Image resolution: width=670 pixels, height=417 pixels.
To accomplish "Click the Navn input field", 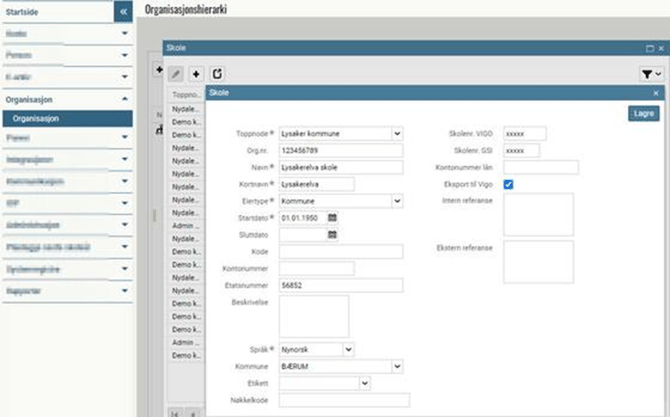I will pyautogui.click(x=340, y=167).
